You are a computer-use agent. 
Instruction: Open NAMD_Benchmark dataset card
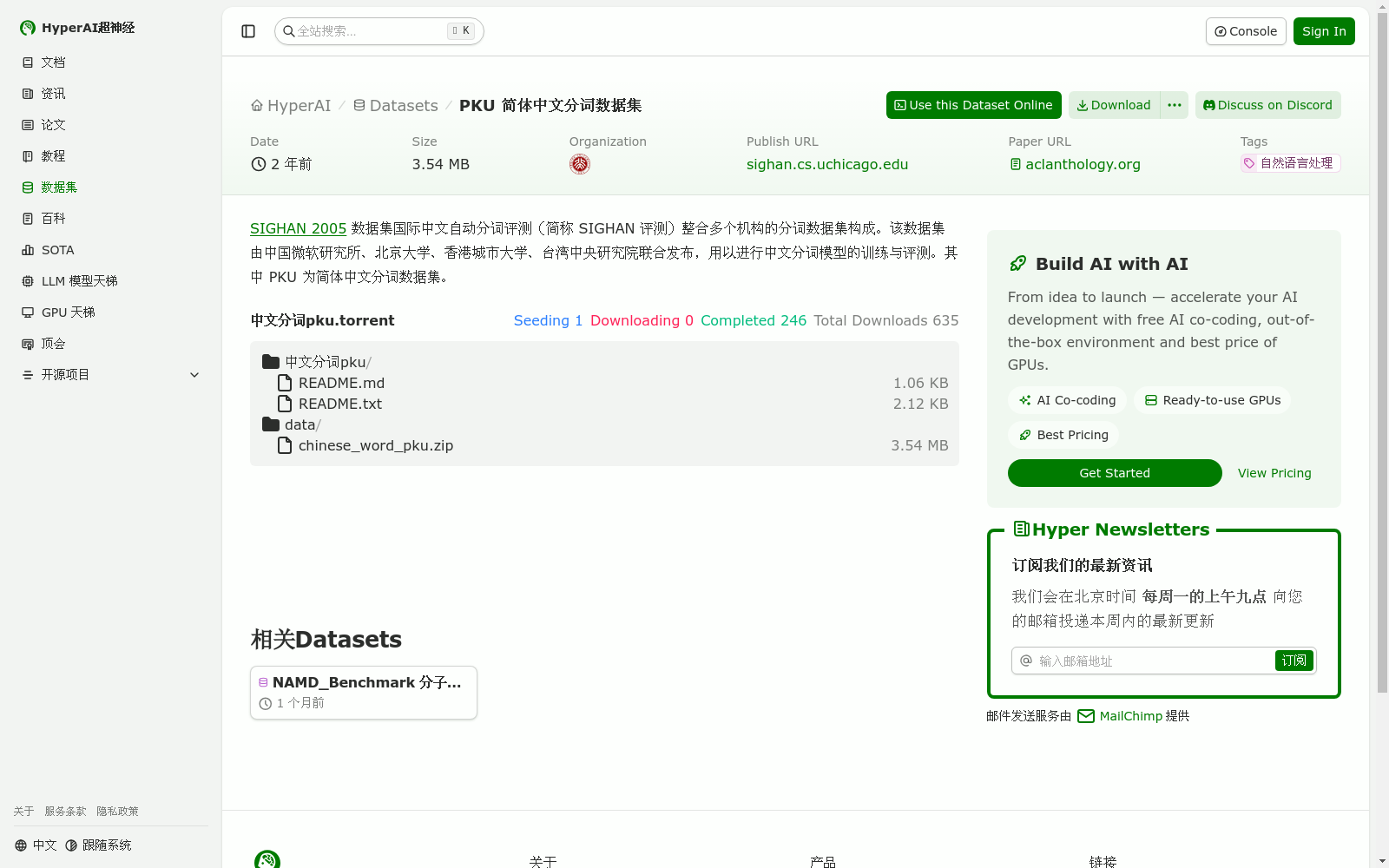point(364,693)
